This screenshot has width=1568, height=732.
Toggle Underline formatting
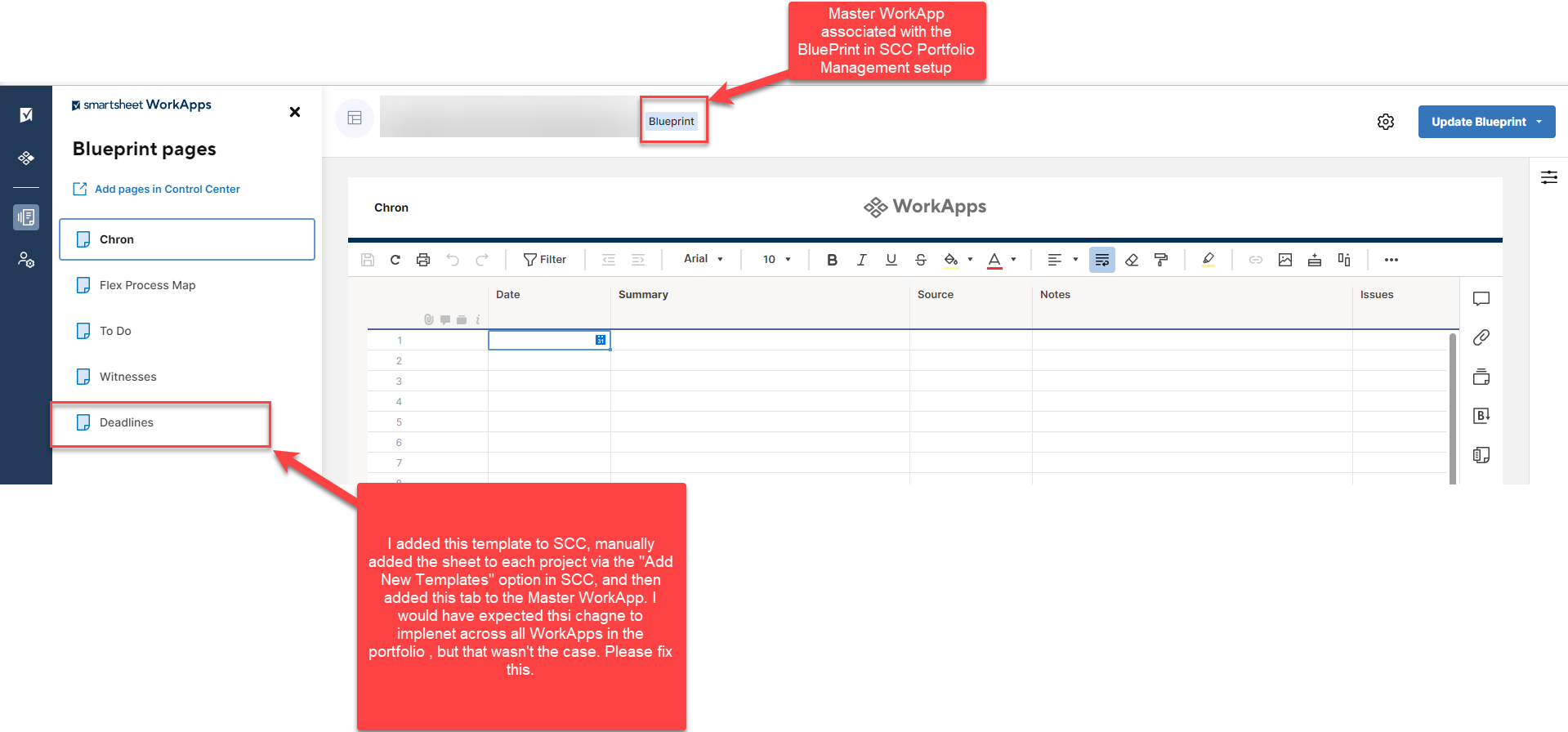pos(891,260)
